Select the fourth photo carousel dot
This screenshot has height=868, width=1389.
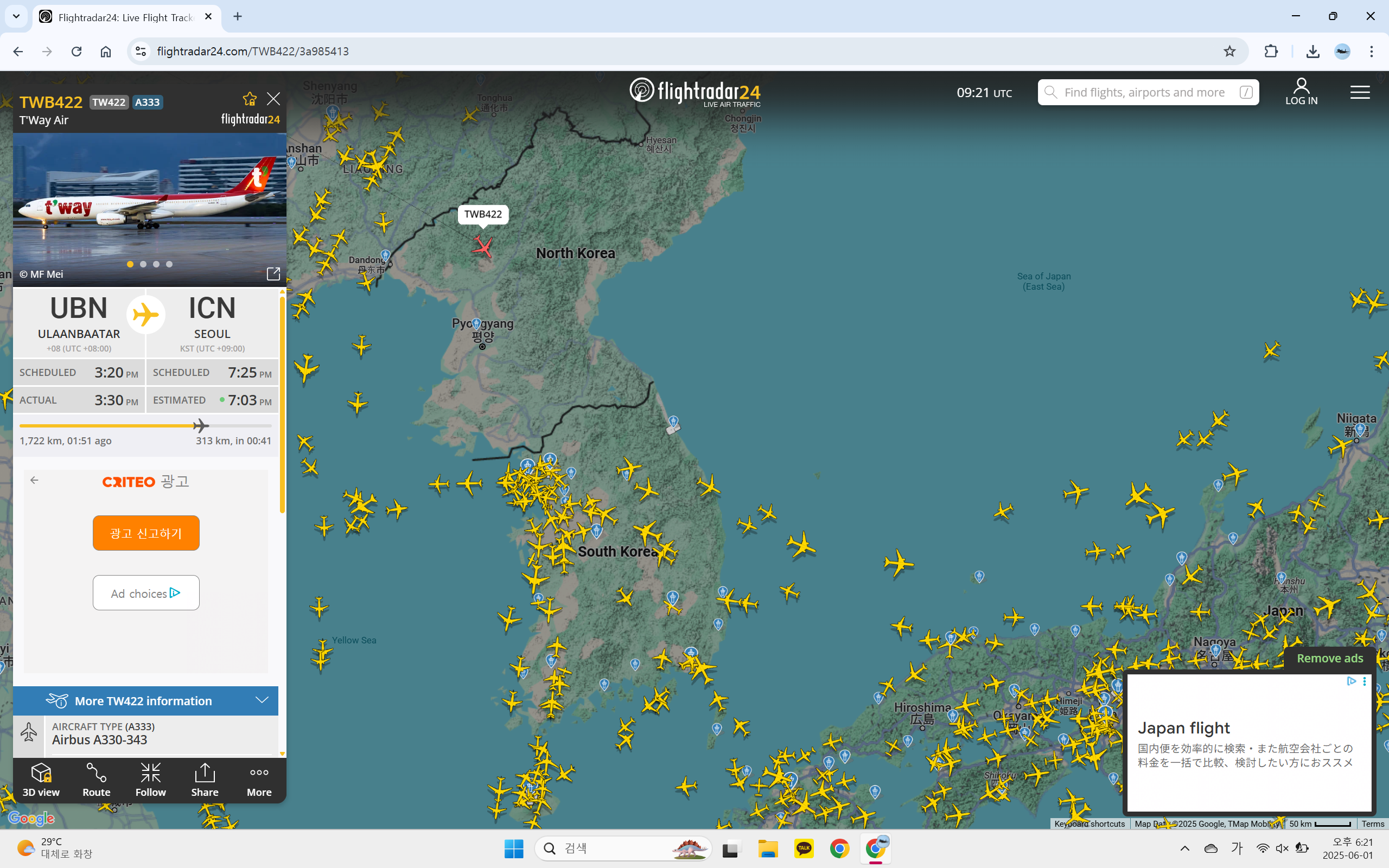coord(169,264)
